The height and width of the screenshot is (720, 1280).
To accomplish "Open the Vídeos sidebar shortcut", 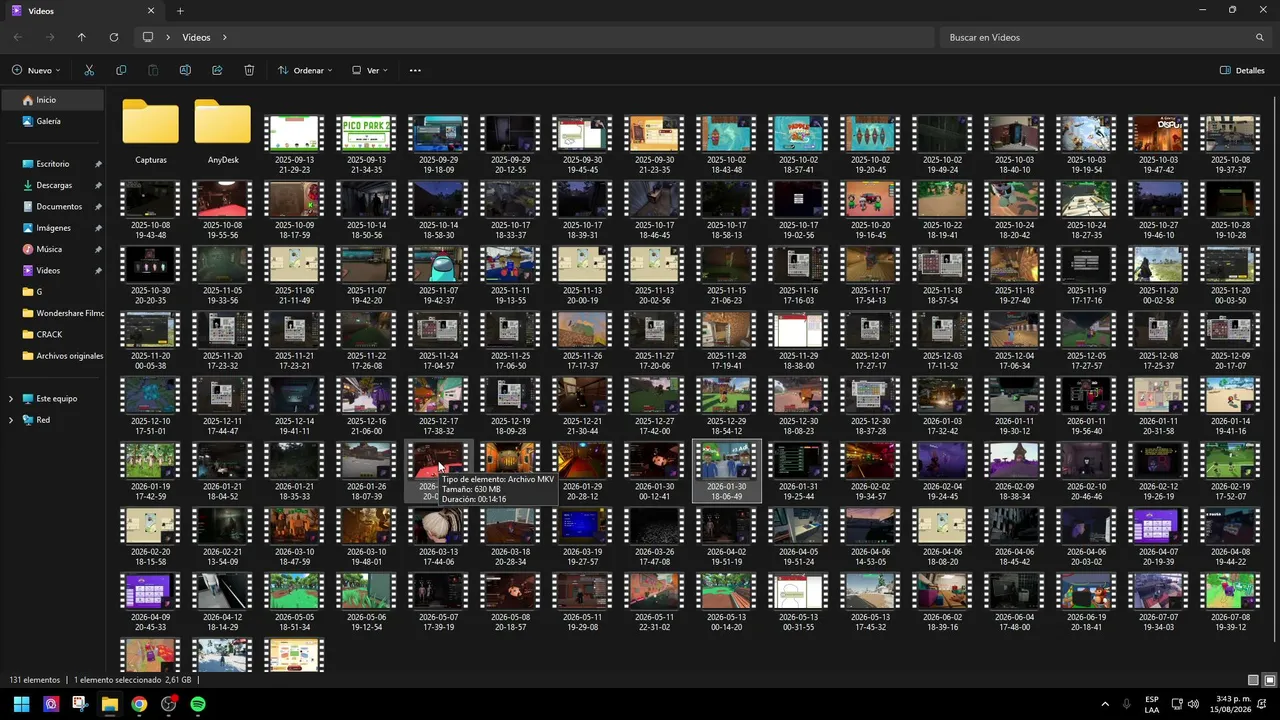I will pyautogui.click(x=53, y=271).
